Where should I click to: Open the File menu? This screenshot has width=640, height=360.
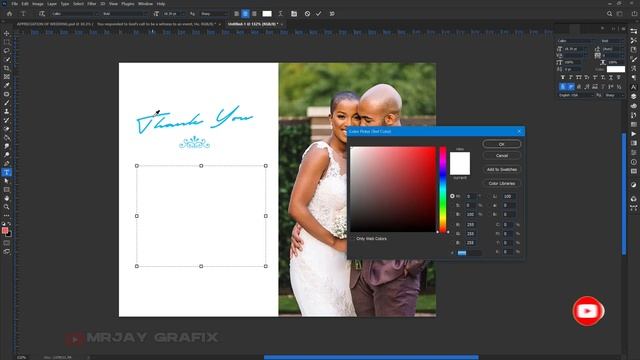(x=14, y=4)
